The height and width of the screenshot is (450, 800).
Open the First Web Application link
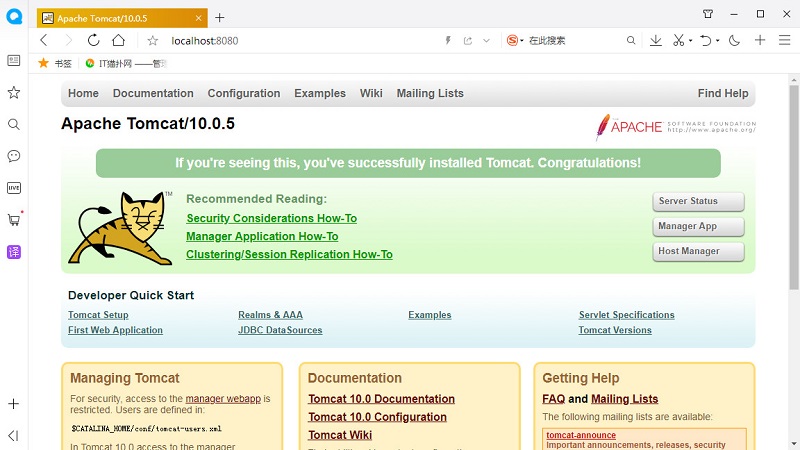pyautogui.click(x=115, y=330)
